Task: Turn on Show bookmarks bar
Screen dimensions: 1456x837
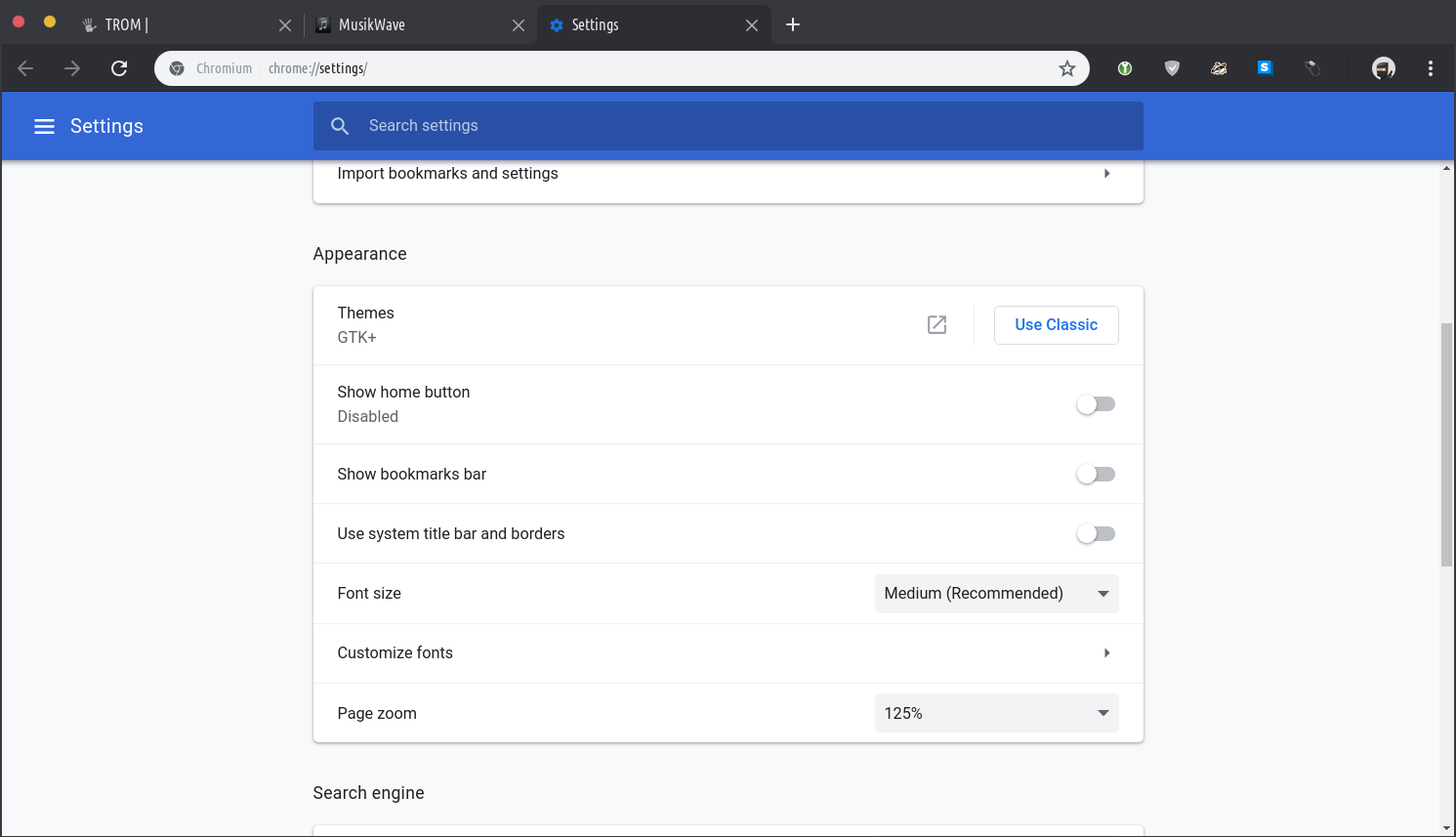Action: [x=1096, y=474]
